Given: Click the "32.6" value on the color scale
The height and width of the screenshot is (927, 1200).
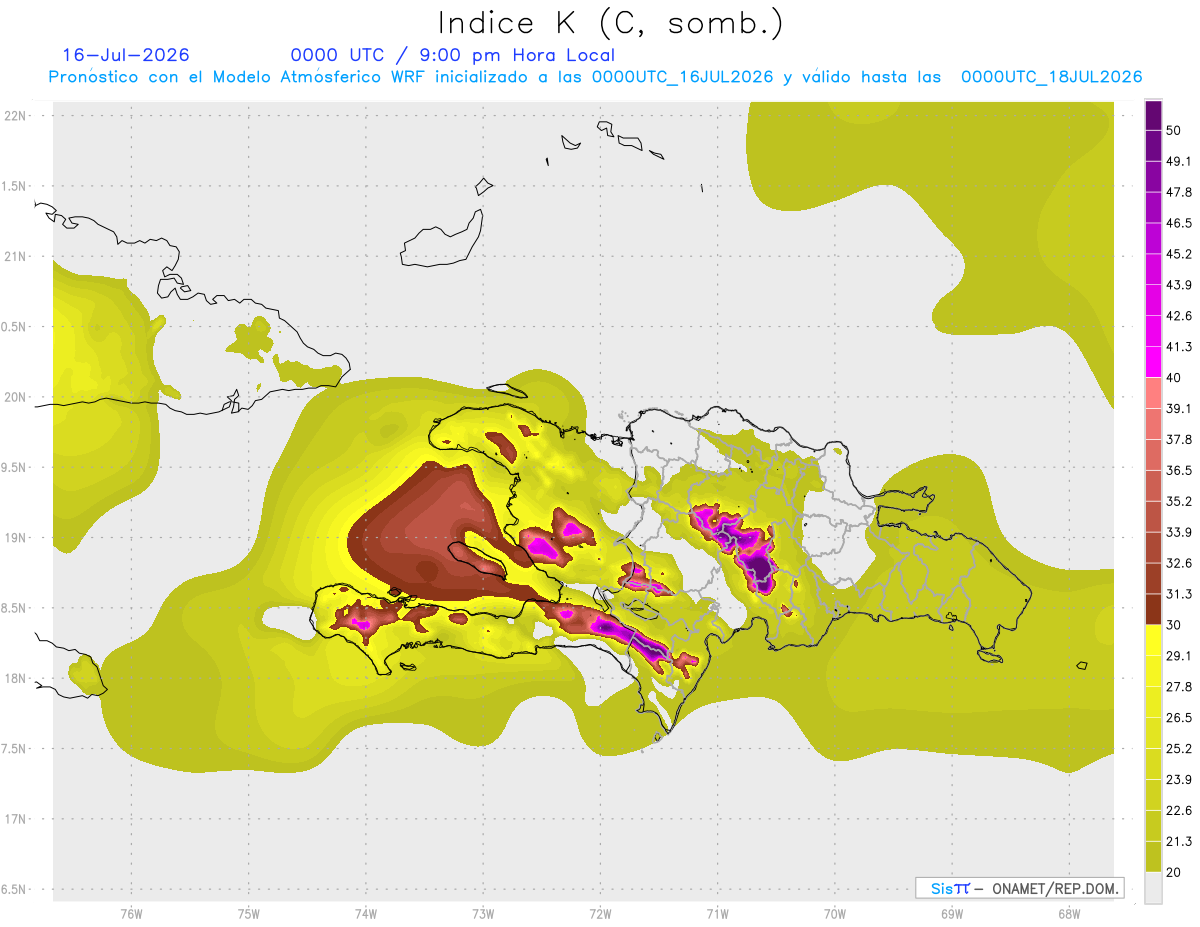Looking at the screenshot, I should click(x=1179, y=563).
